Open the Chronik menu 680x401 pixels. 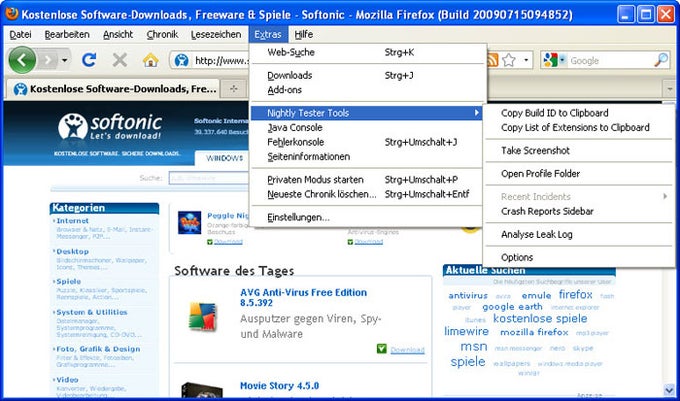162,34
